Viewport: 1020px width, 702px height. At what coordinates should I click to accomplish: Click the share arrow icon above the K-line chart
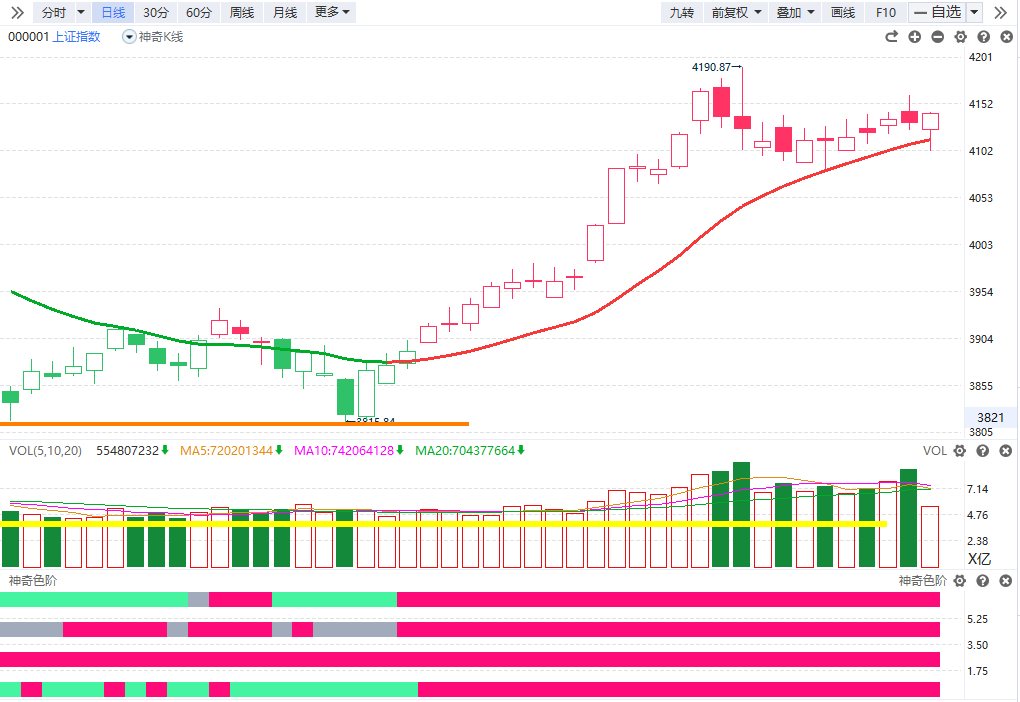click(892, 37)
